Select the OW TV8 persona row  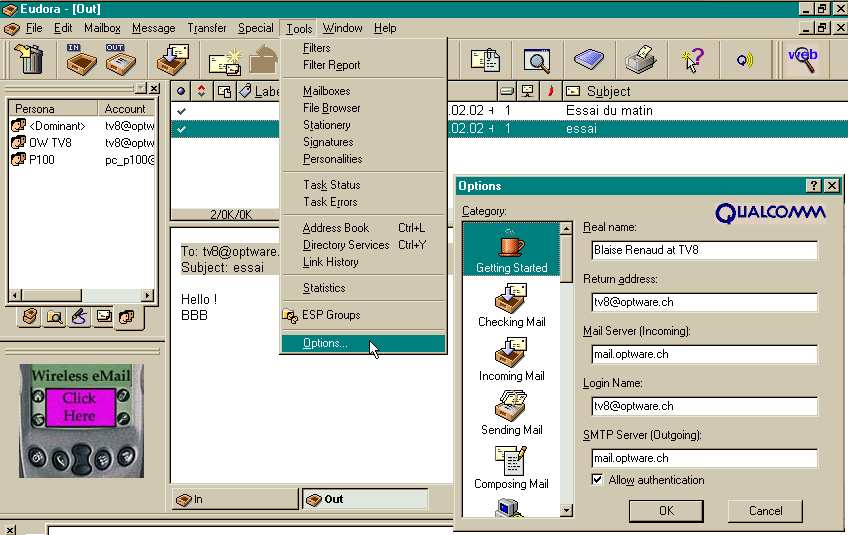(82, 143)
